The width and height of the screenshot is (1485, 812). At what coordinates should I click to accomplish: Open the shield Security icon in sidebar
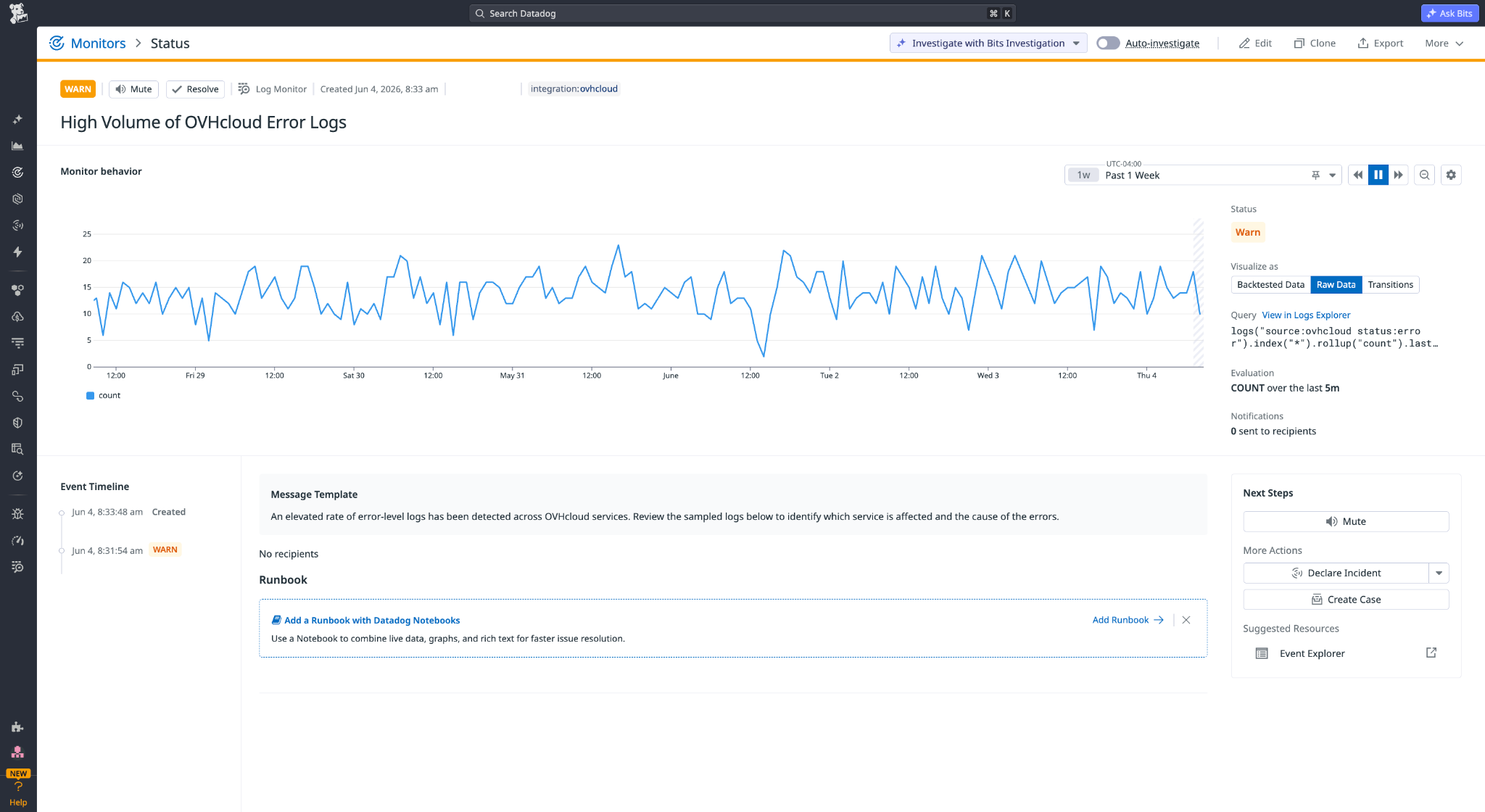coord(18,423)
